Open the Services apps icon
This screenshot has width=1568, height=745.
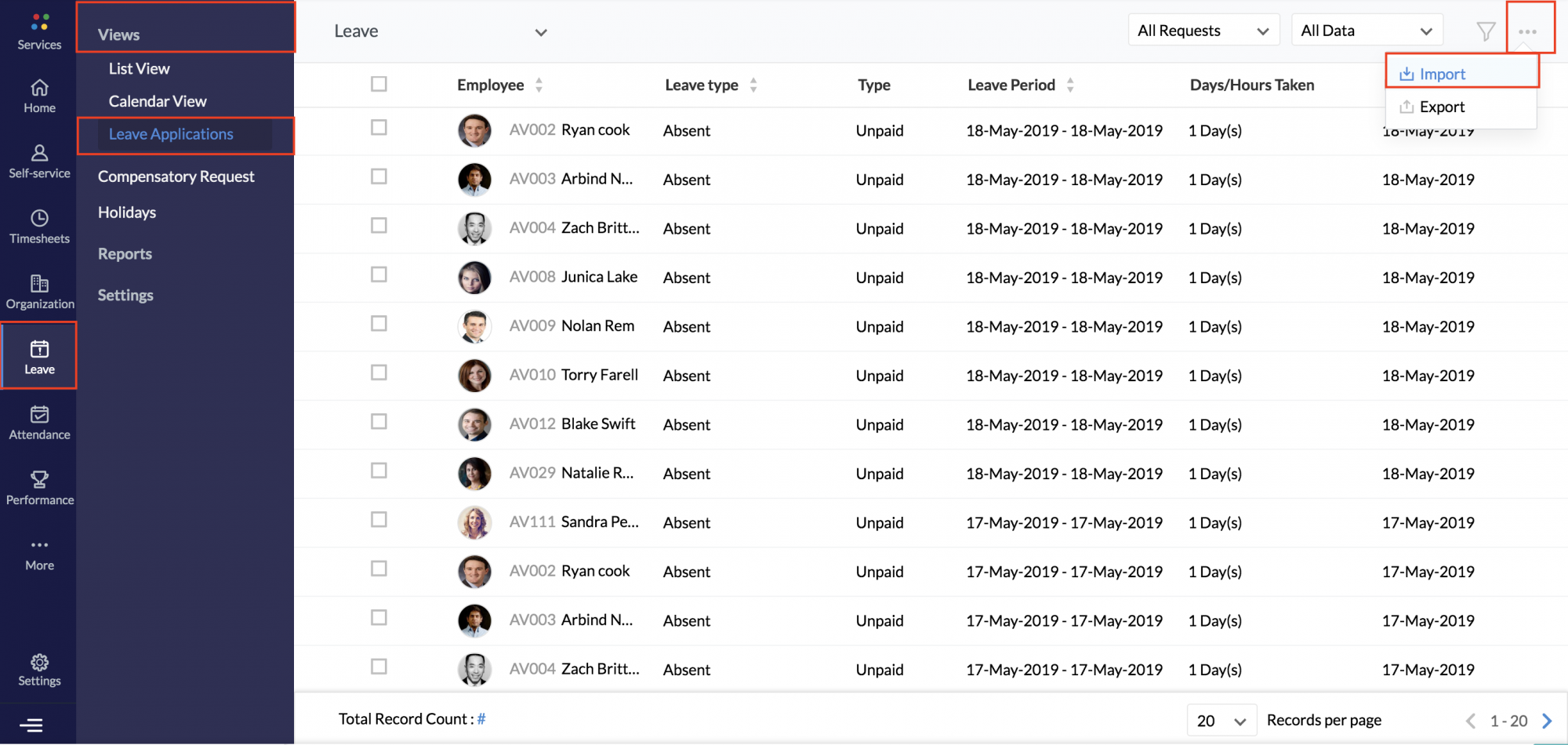39,22
